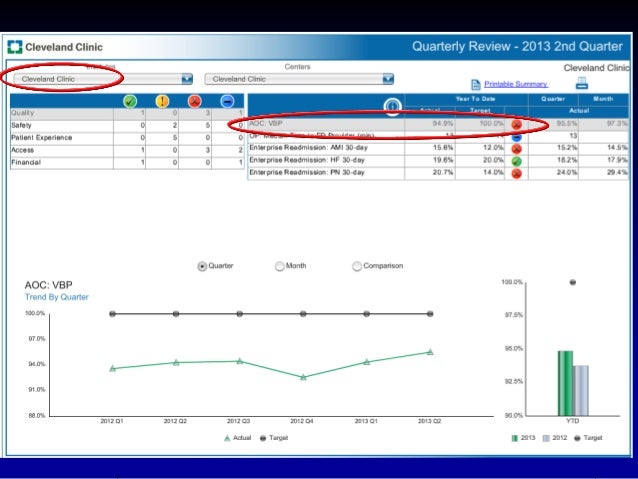The width and height of the screenshot is (638, 479).
Task: Click the printer icon
Action: [582, 83]
